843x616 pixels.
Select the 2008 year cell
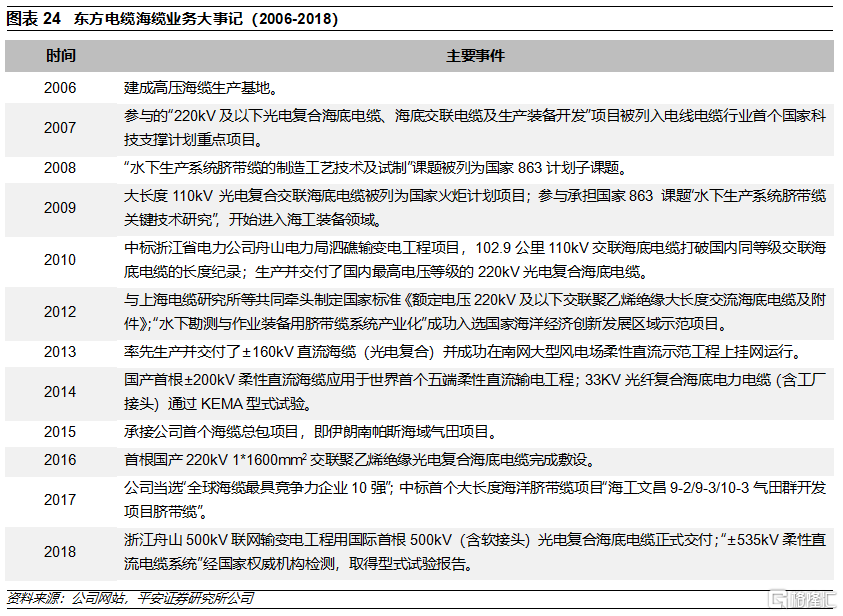click(60, 168)
